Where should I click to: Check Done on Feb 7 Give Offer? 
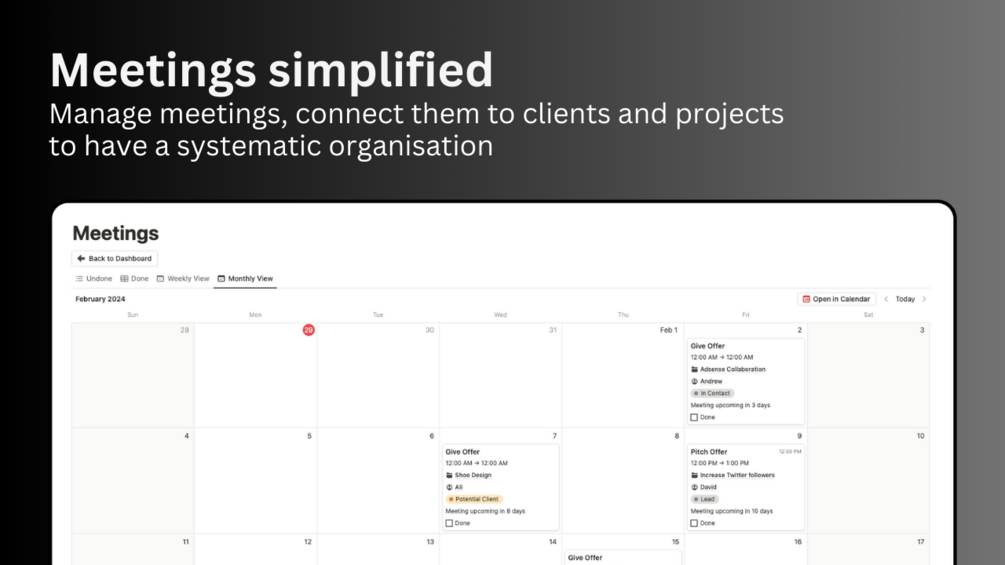(x=449, y=523)
